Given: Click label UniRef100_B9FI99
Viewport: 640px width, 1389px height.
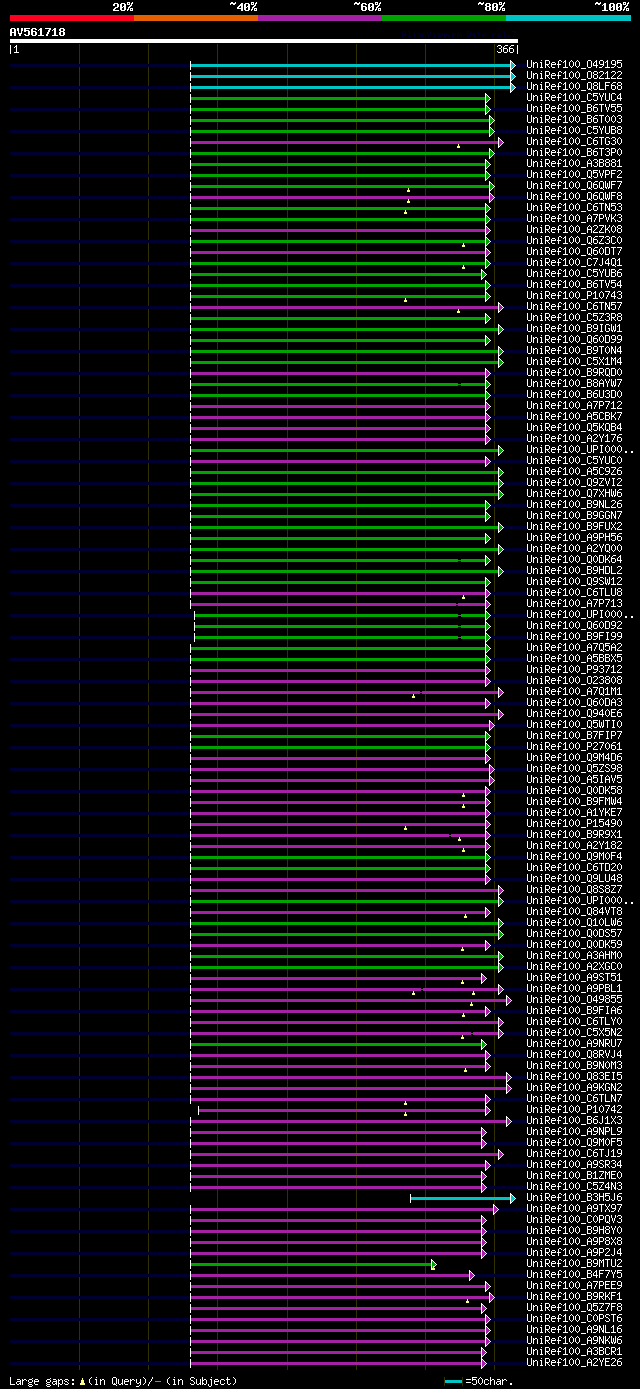Looking at the screenshot, I should (x=574, y=636).
